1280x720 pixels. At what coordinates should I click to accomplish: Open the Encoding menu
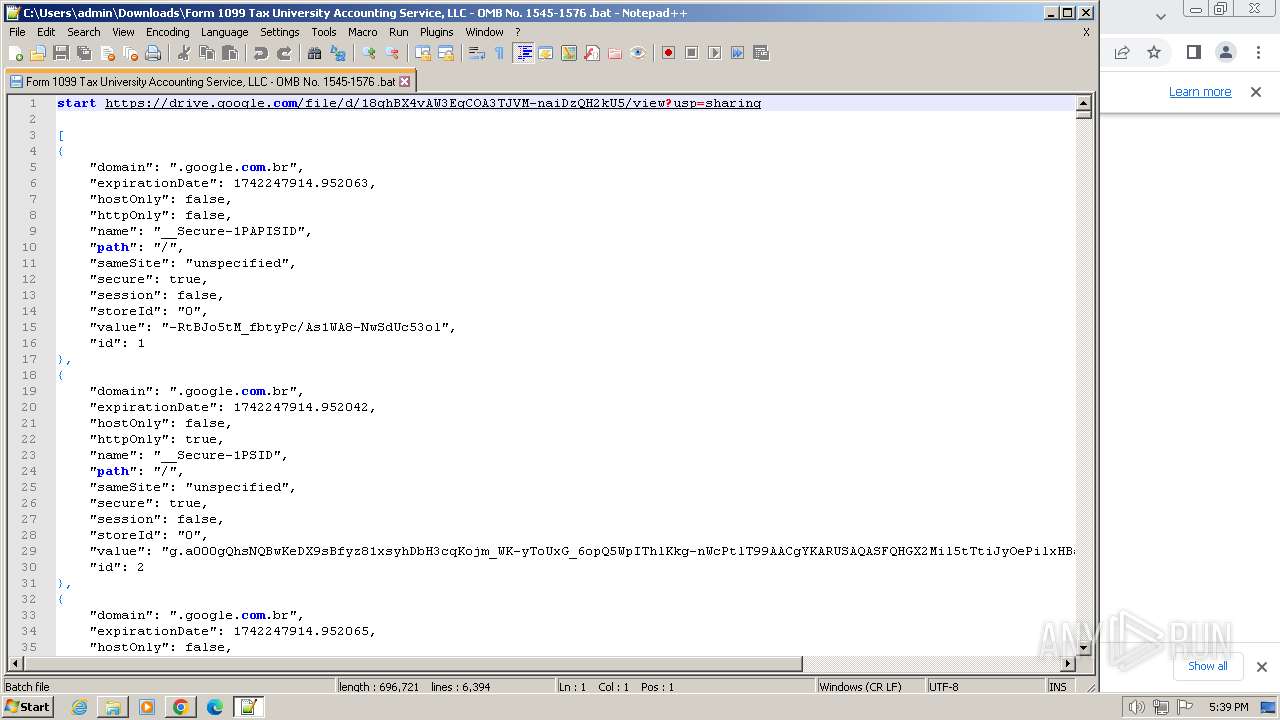click(x=167, y=32)
